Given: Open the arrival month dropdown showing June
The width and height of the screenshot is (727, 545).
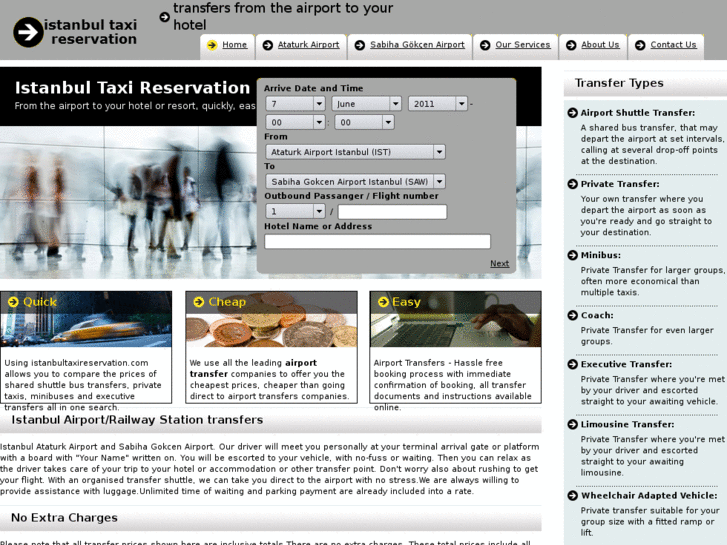Looking at the screenshot, I should tap(366, 103).
